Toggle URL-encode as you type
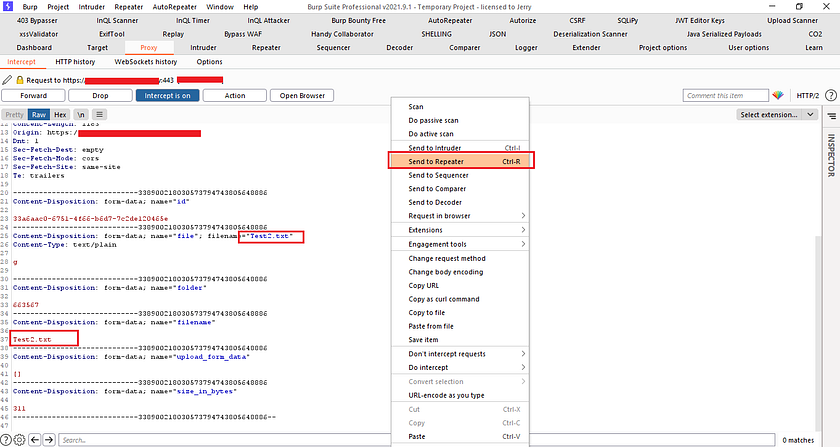The width and height of the screenshot is (840, 447). 460,396
